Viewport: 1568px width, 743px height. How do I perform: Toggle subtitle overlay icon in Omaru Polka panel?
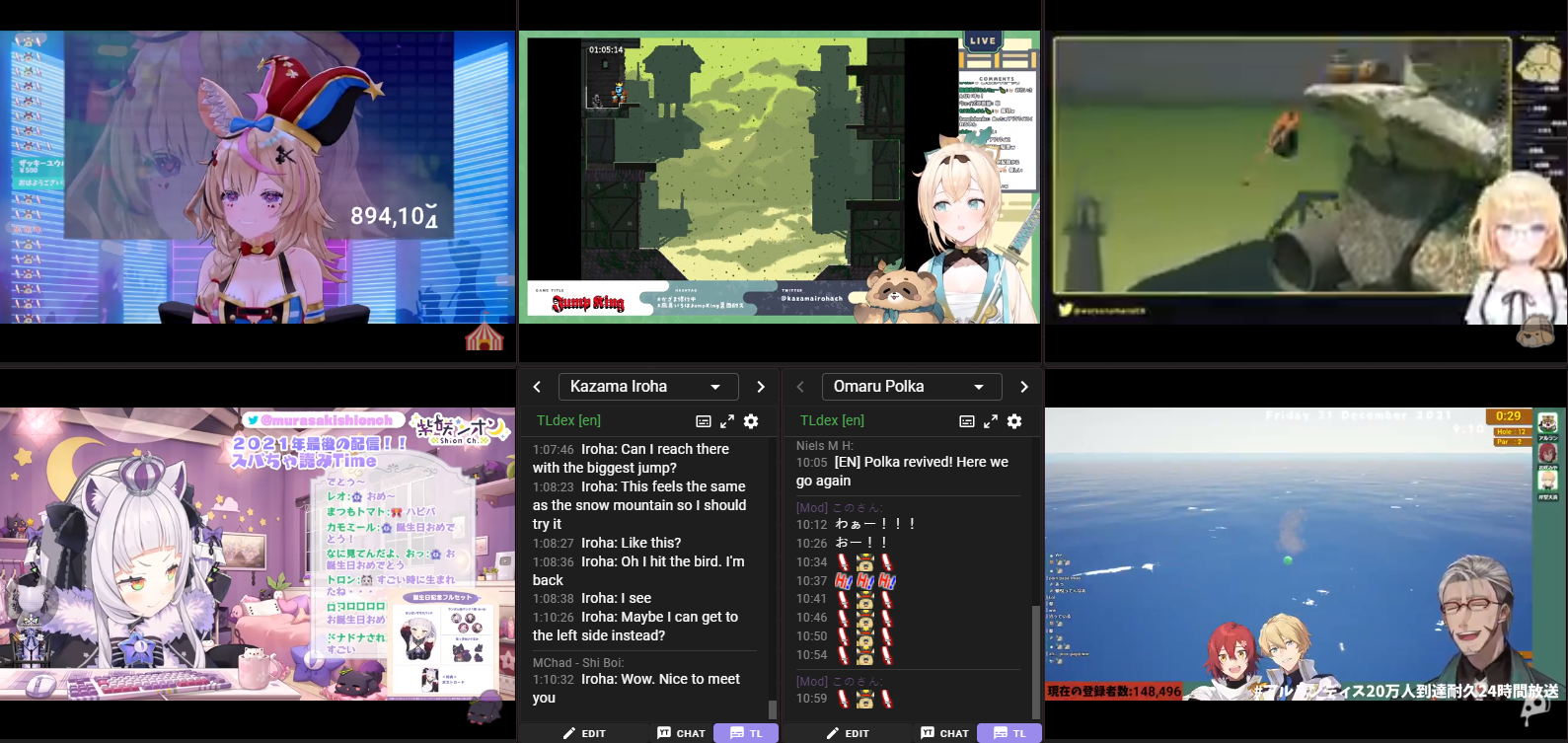tap(967, 421)
